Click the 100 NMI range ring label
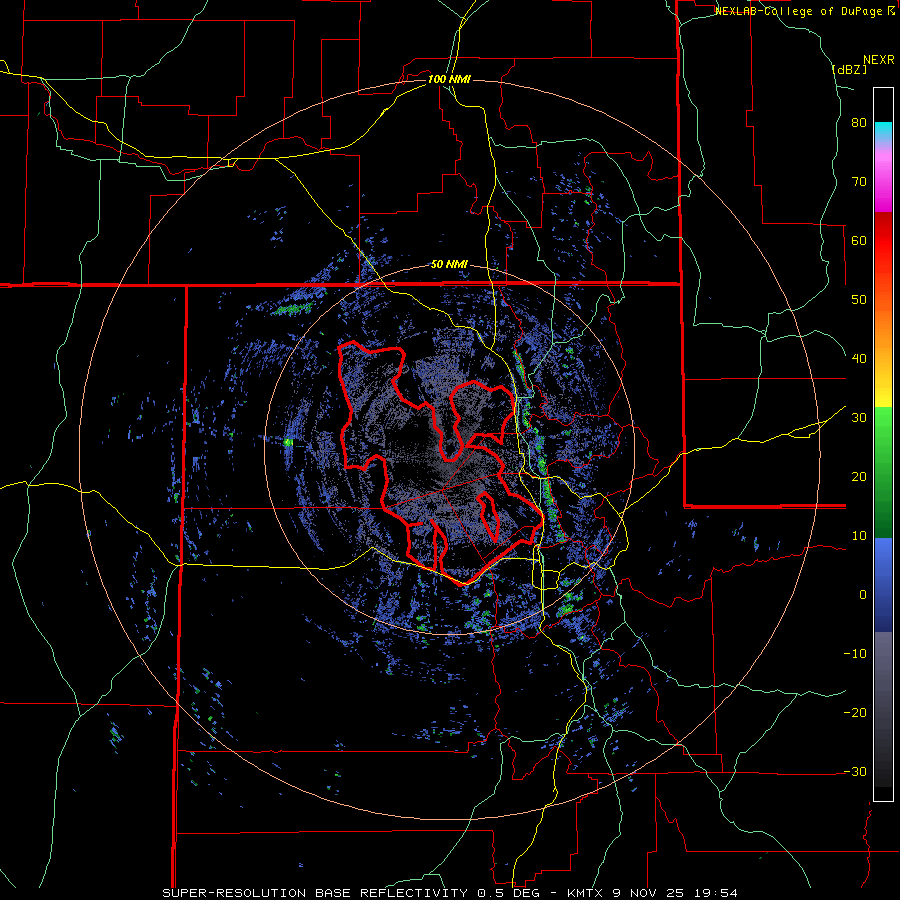The width and height of the screenshot is (900, 900). click(x=449, y=79)
